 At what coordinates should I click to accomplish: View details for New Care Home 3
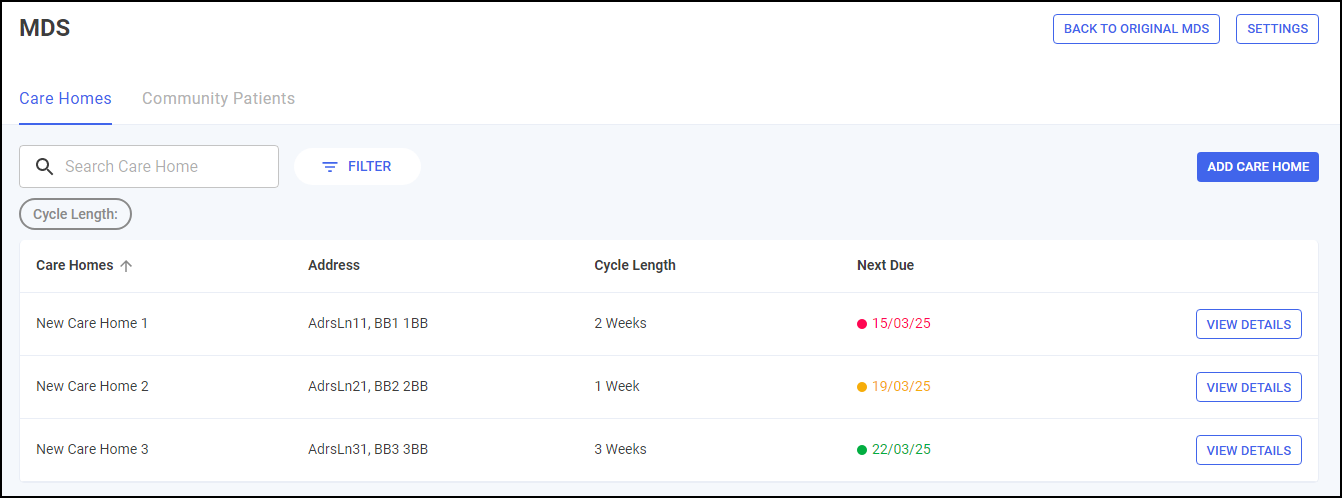tap(1248, 450)
